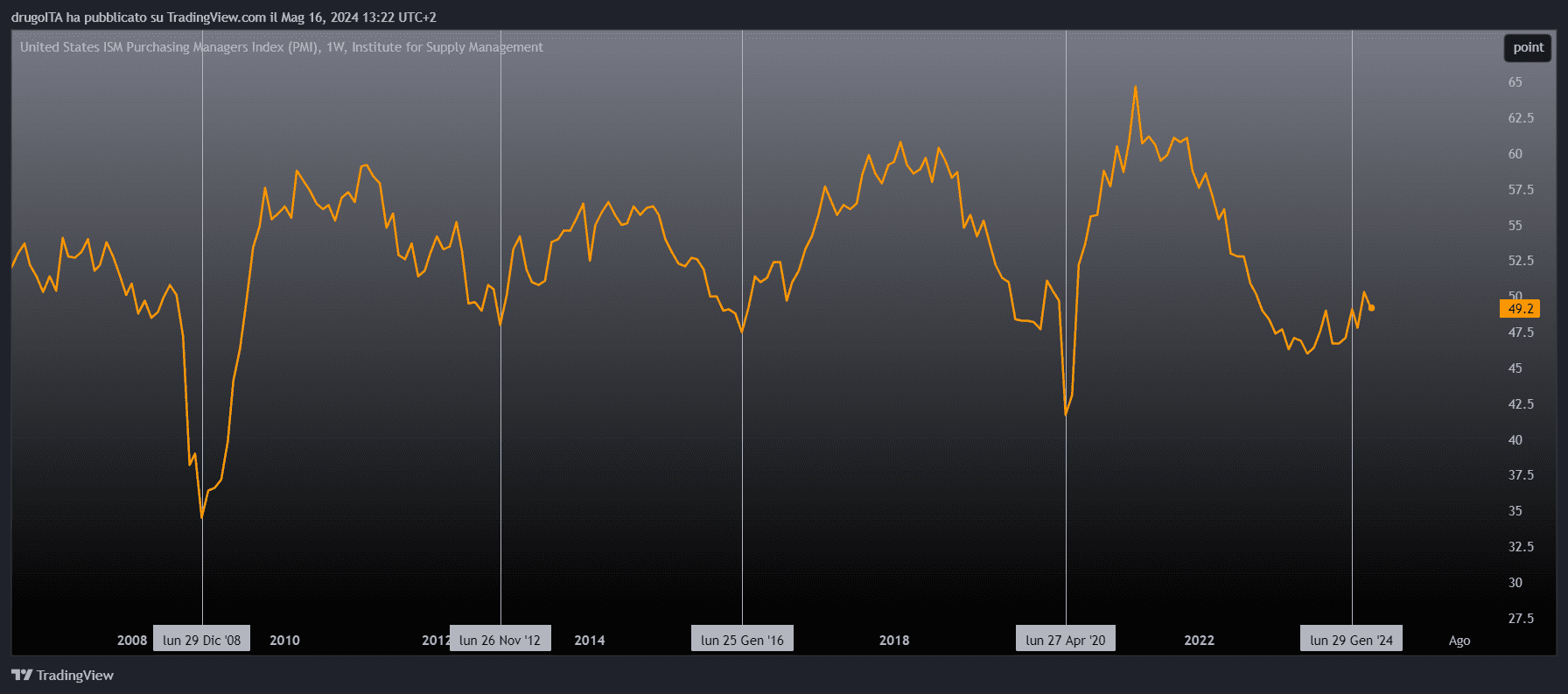The width and height of the screenshot is (1568, 694).
Task: Click the 30 price axis value
Action: tap(1515, 583)
